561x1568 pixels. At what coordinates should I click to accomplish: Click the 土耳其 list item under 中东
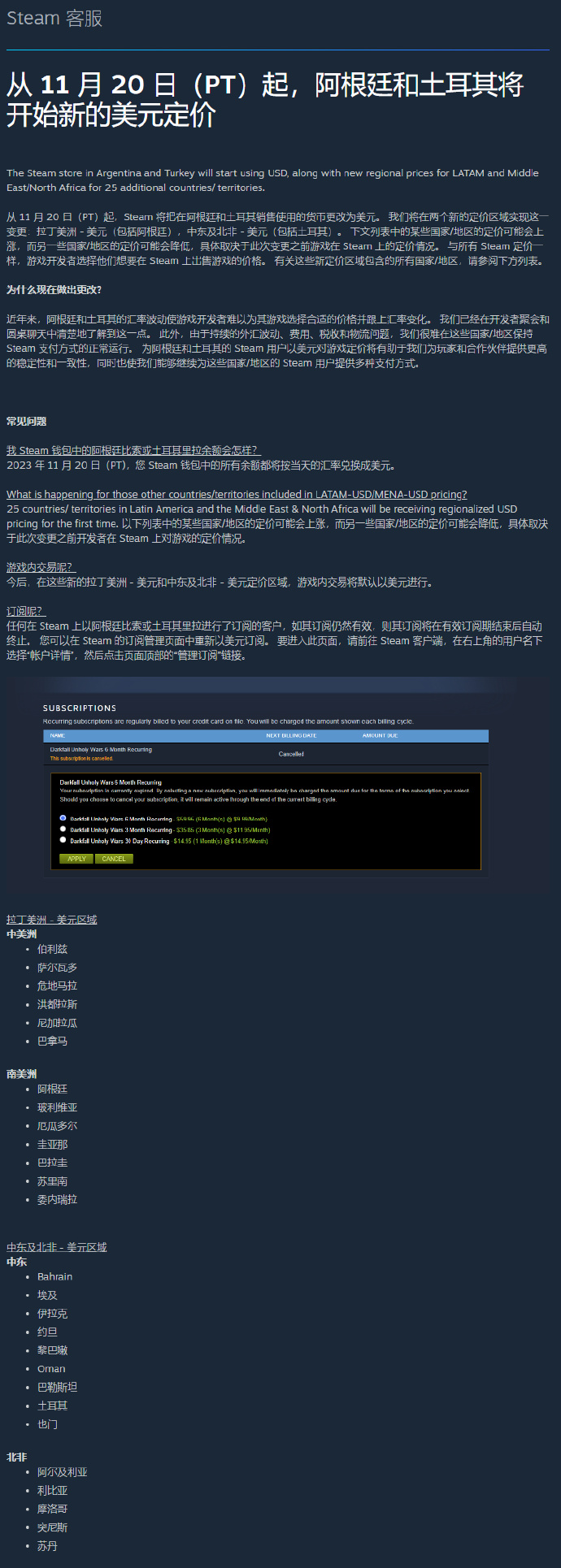(53, 1406)
